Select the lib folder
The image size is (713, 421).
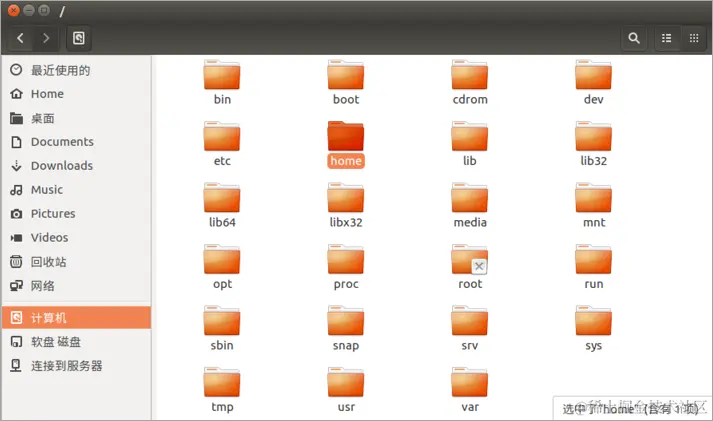click(470, 144)
